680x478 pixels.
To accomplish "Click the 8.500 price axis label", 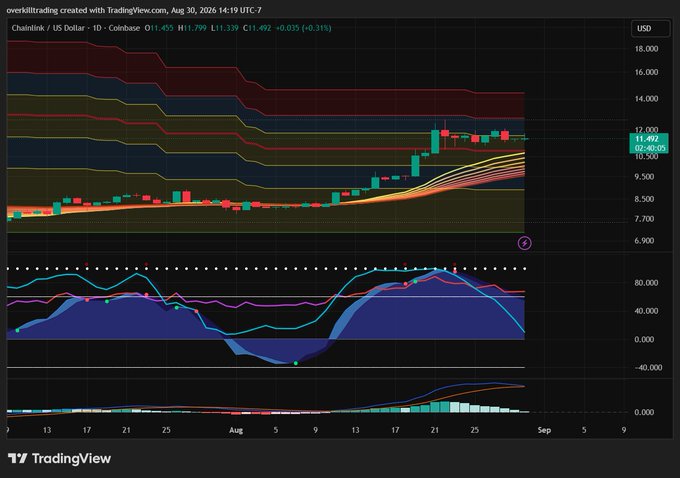I will [644, 199].
